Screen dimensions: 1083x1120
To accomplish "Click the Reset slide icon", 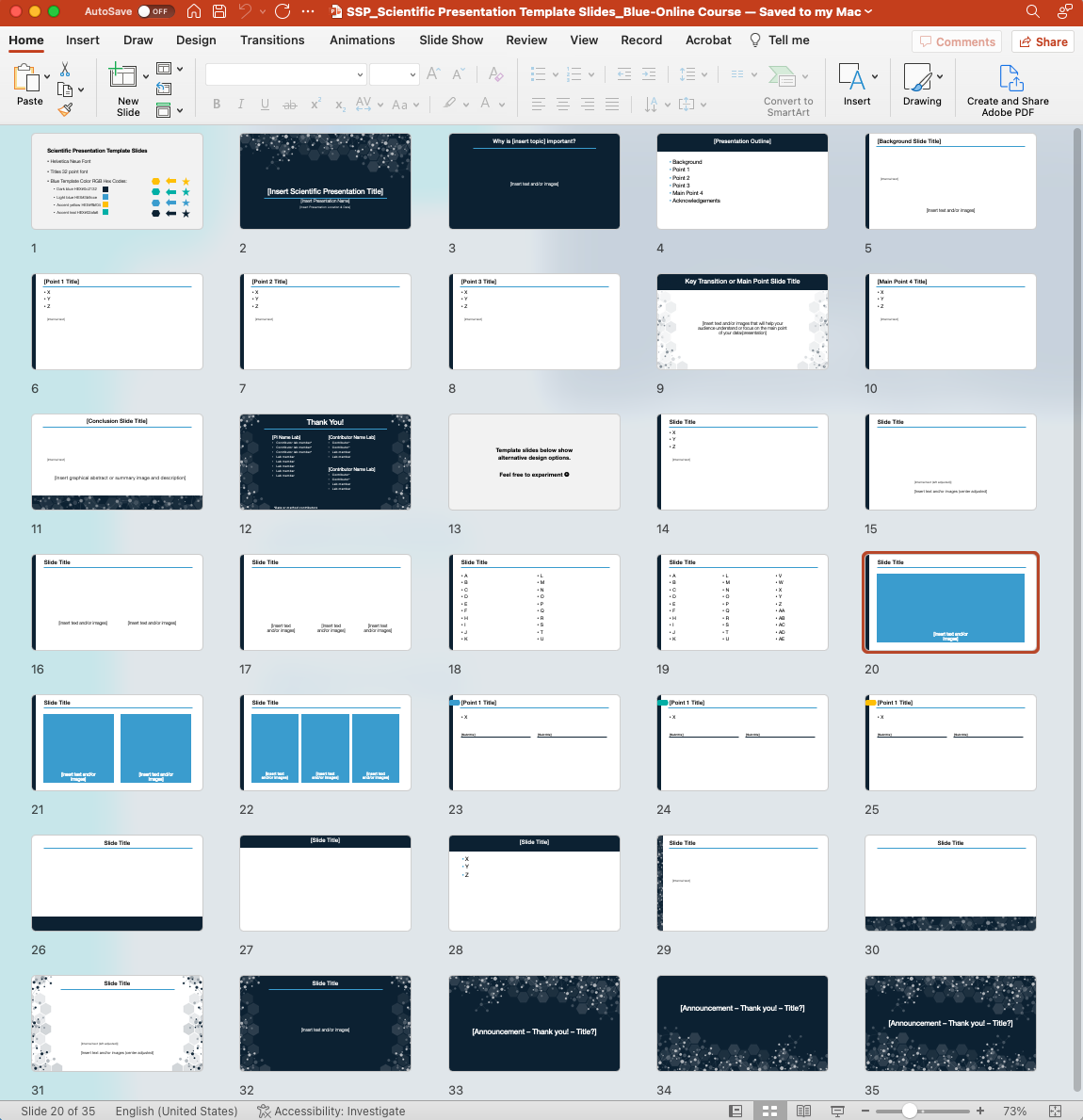I will click(164, 89).
